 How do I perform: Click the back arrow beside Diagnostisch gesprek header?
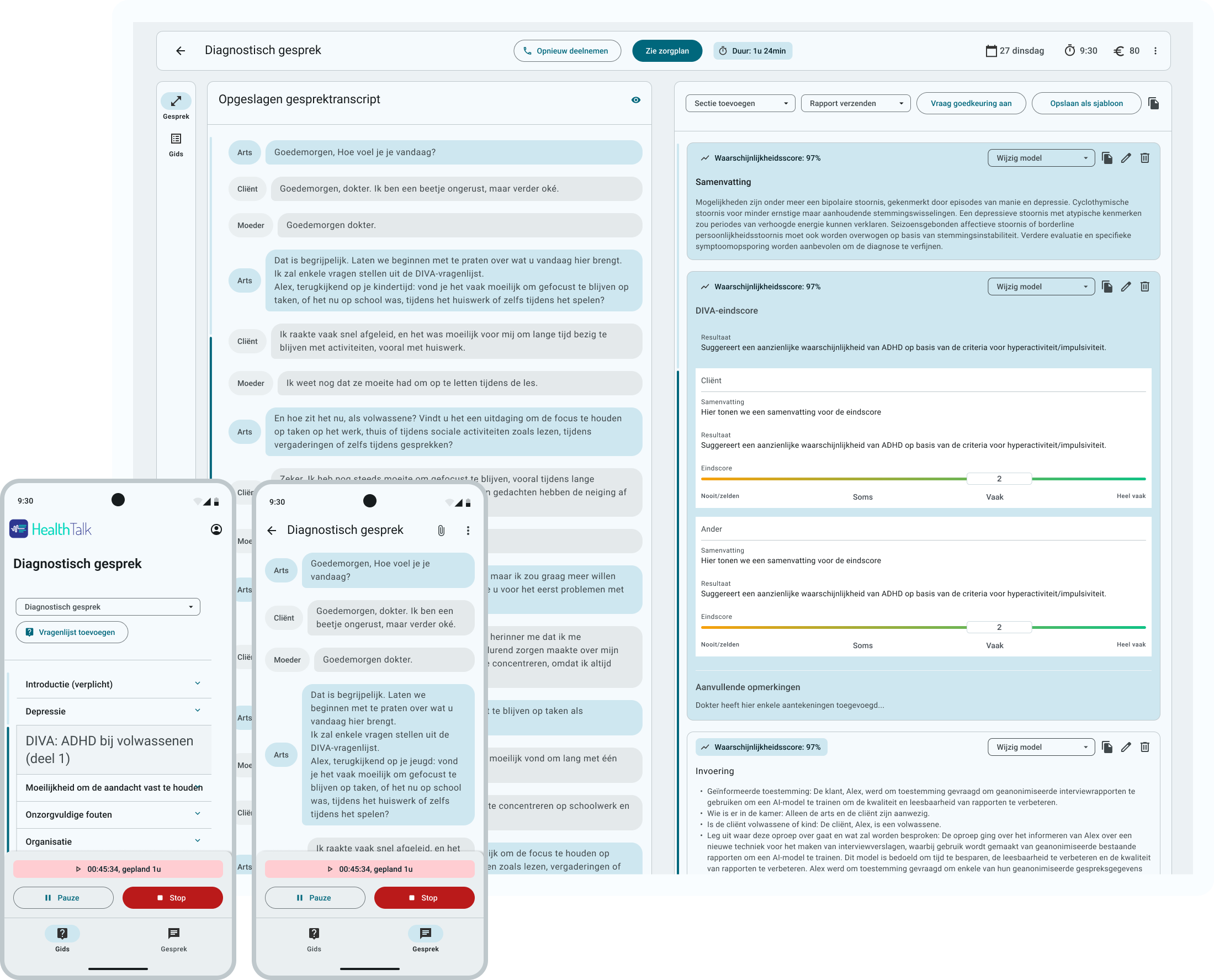(180, 51)
